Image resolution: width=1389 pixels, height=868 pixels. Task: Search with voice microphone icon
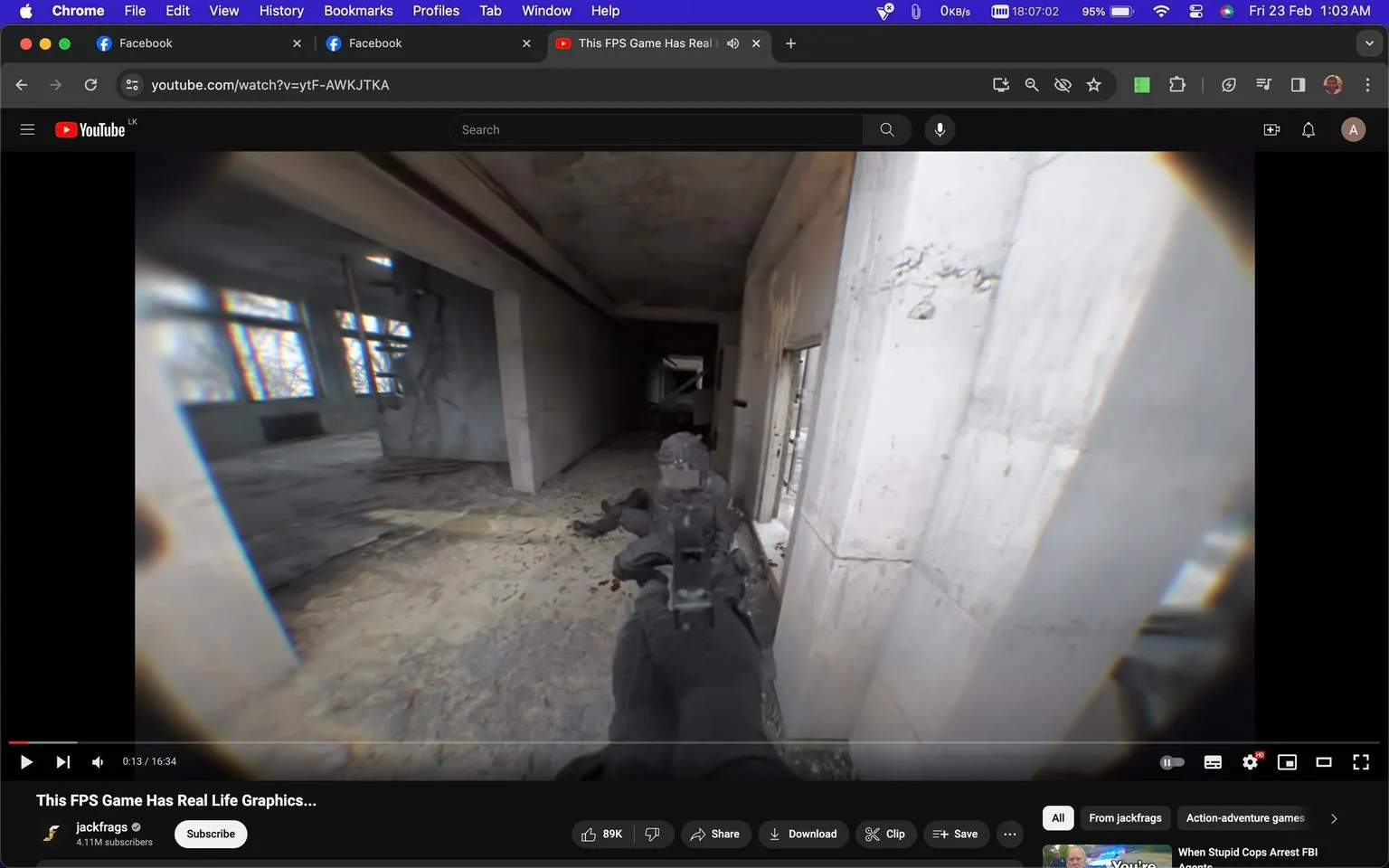(940, 130)
